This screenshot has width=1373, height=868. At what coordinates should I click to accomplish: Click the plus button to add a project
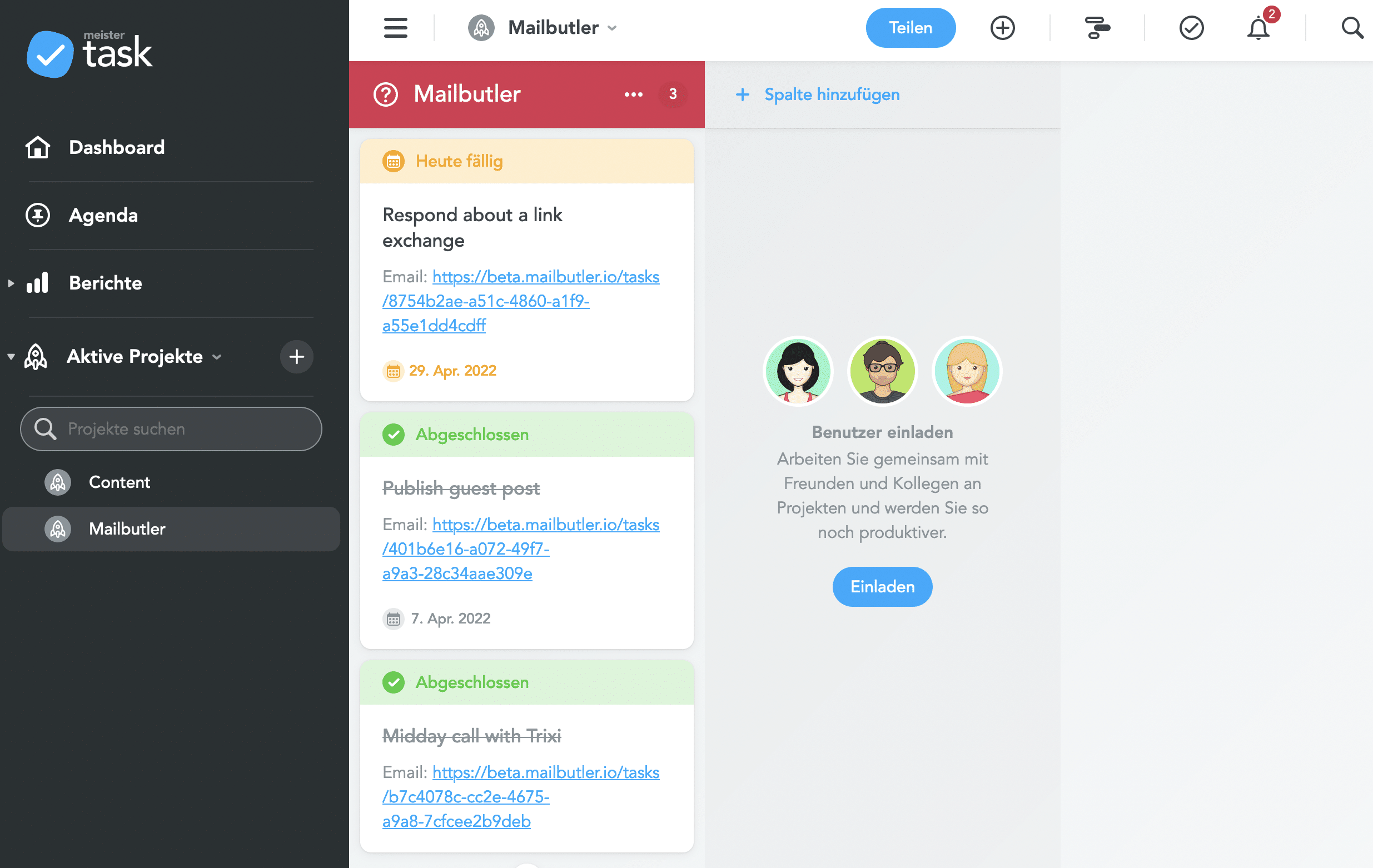coord(296,357)
